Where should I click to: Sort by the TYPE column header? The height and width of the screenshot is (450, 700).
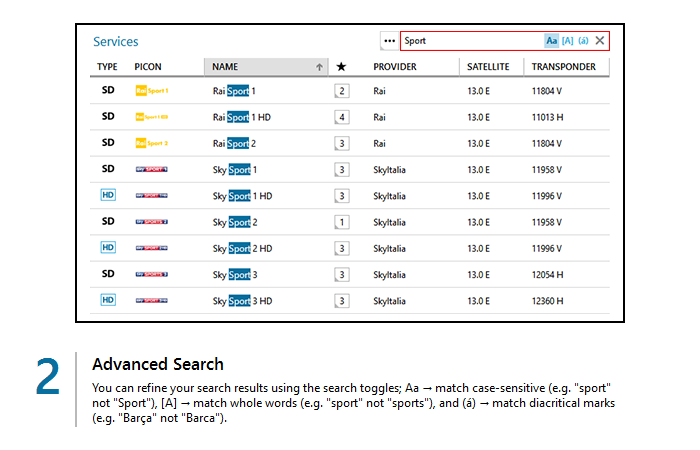click(107, 67)
